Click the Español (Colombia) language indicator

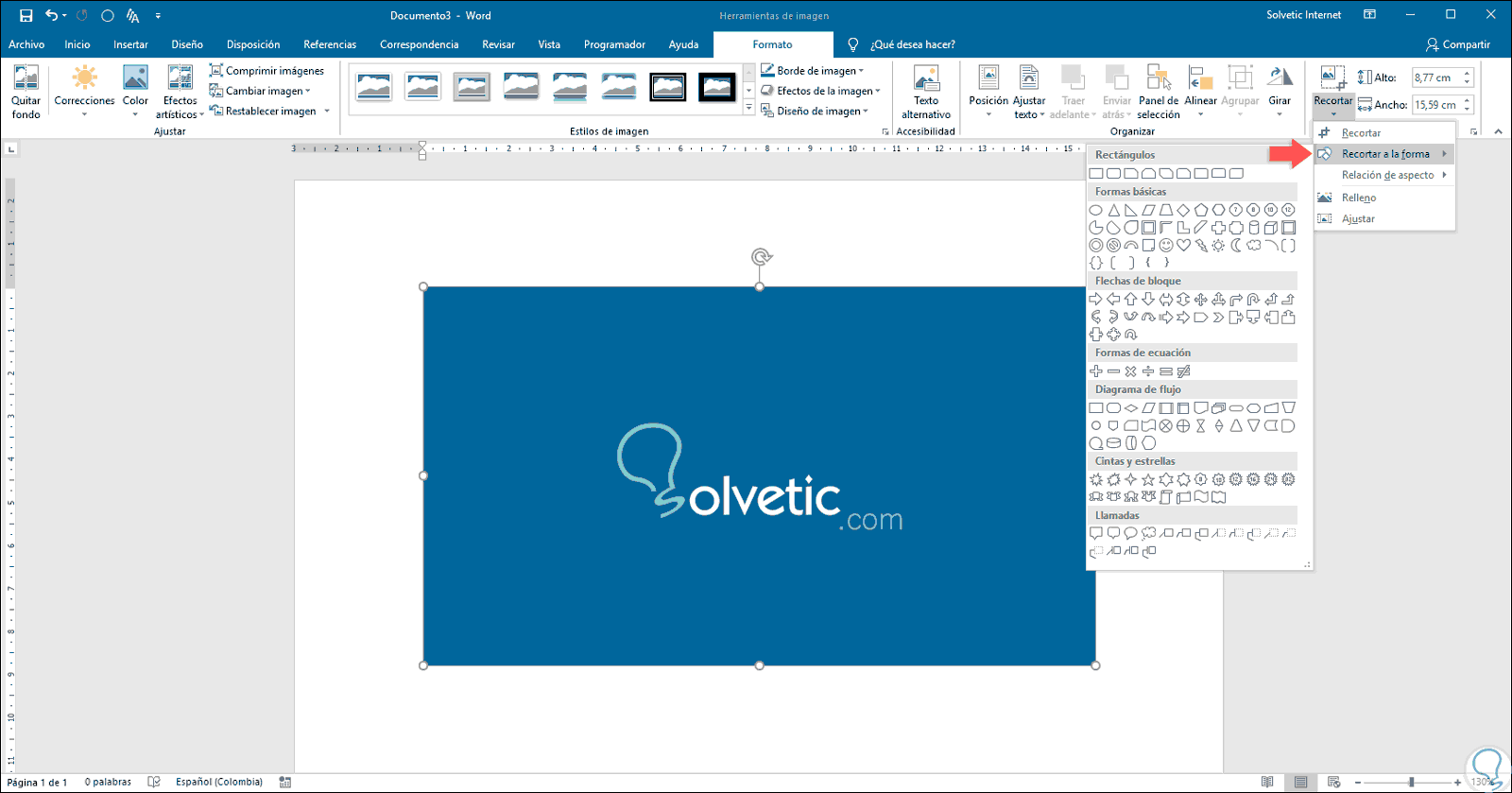click(x=219, y=782)
